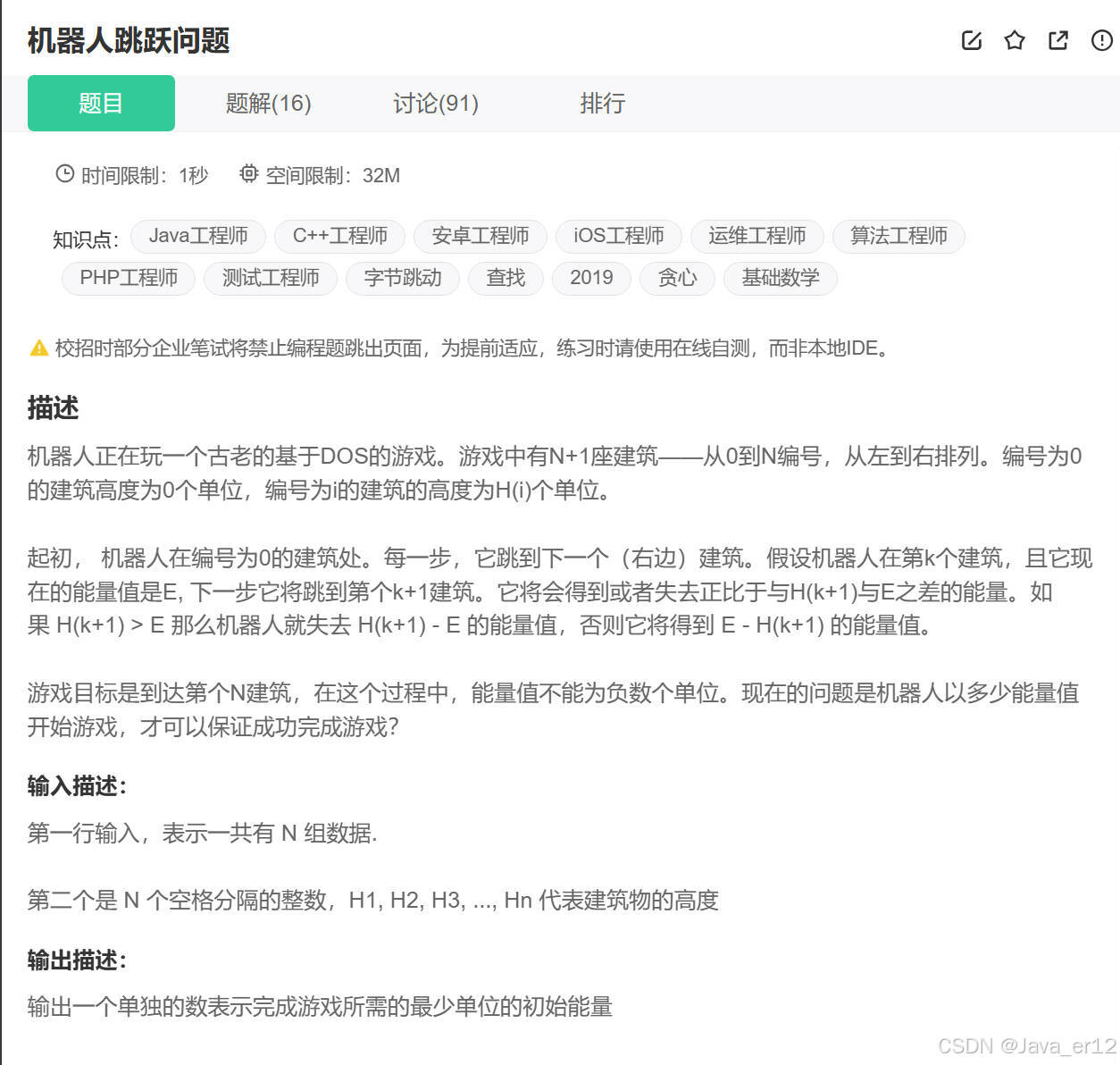Click the edit problem icon
Image resolution: width=1120 pixels, height=1065 pixels.
point(971,40)
